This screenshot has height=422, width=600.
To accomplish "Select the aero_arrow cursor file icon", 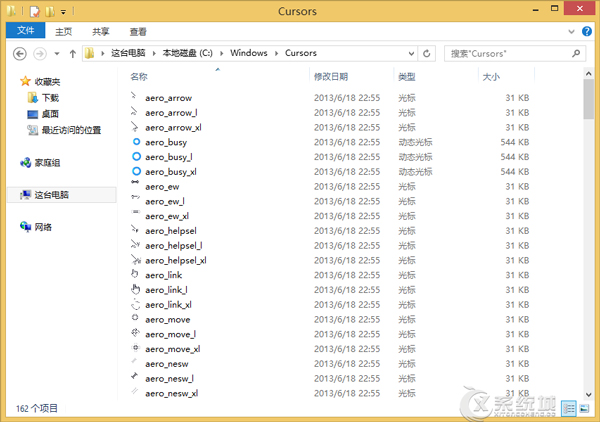I will coord(134,96).
